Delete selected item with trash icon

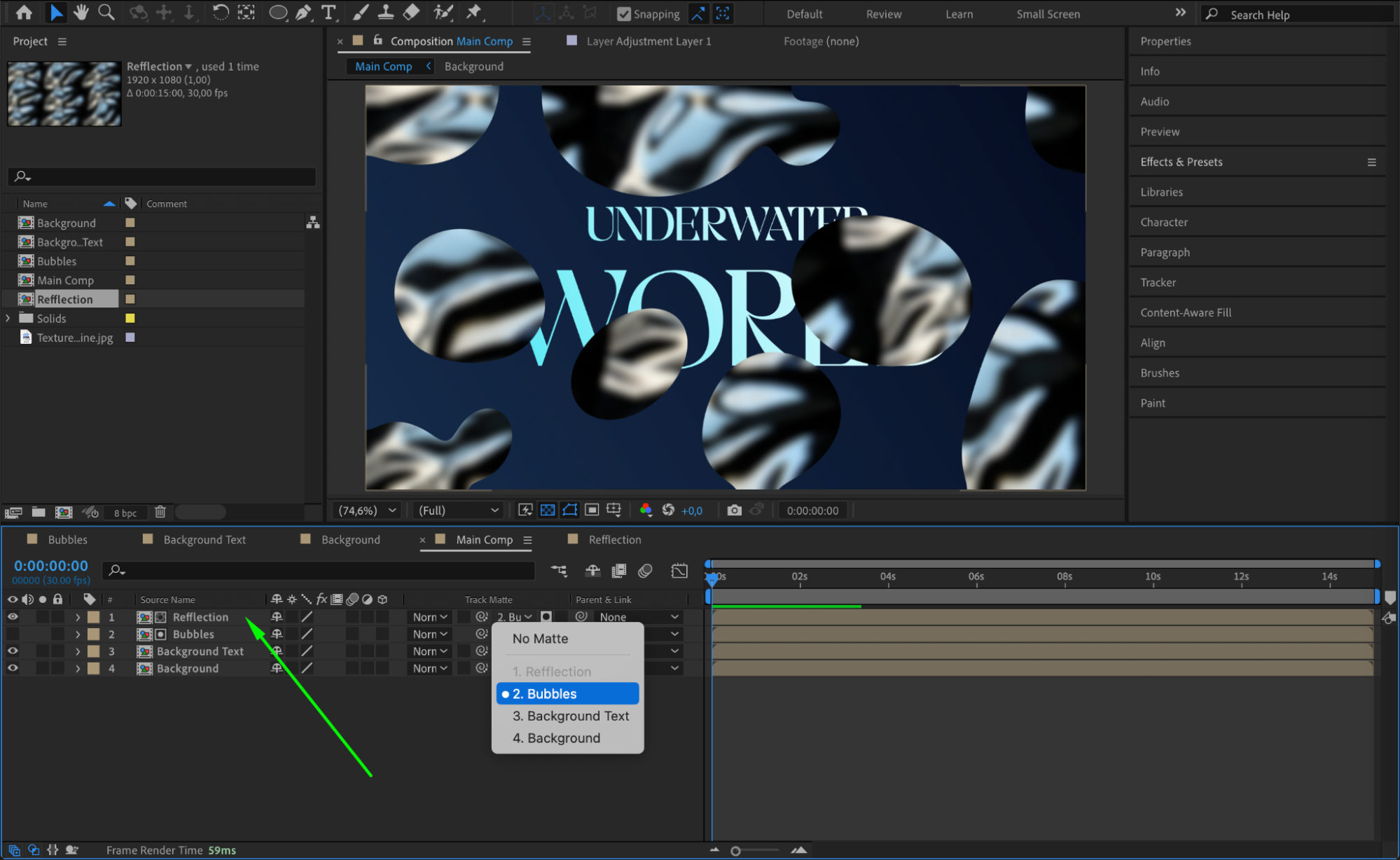[160, 512]
